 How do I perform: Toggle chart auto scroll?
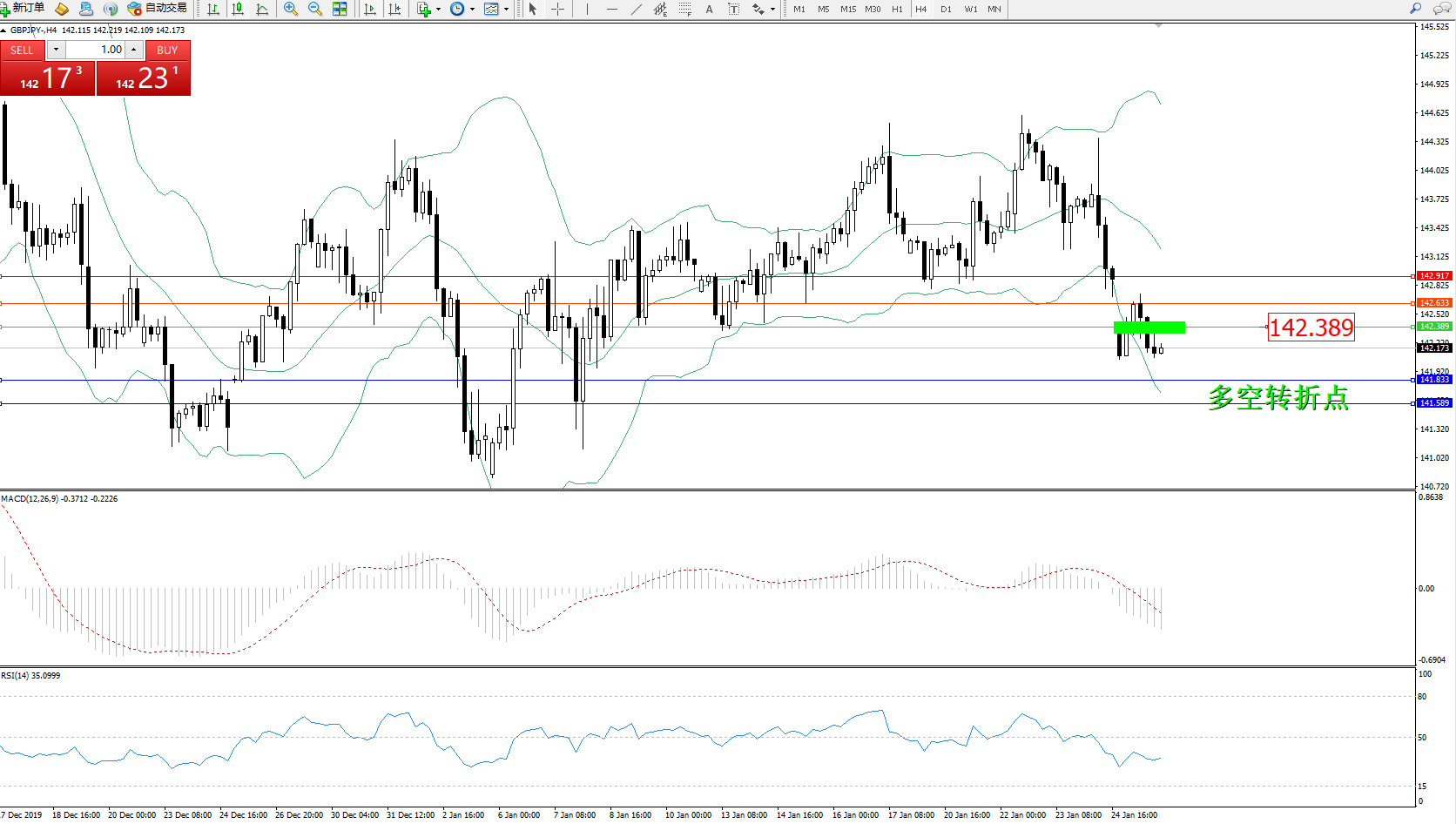click(x=370, y=9)
